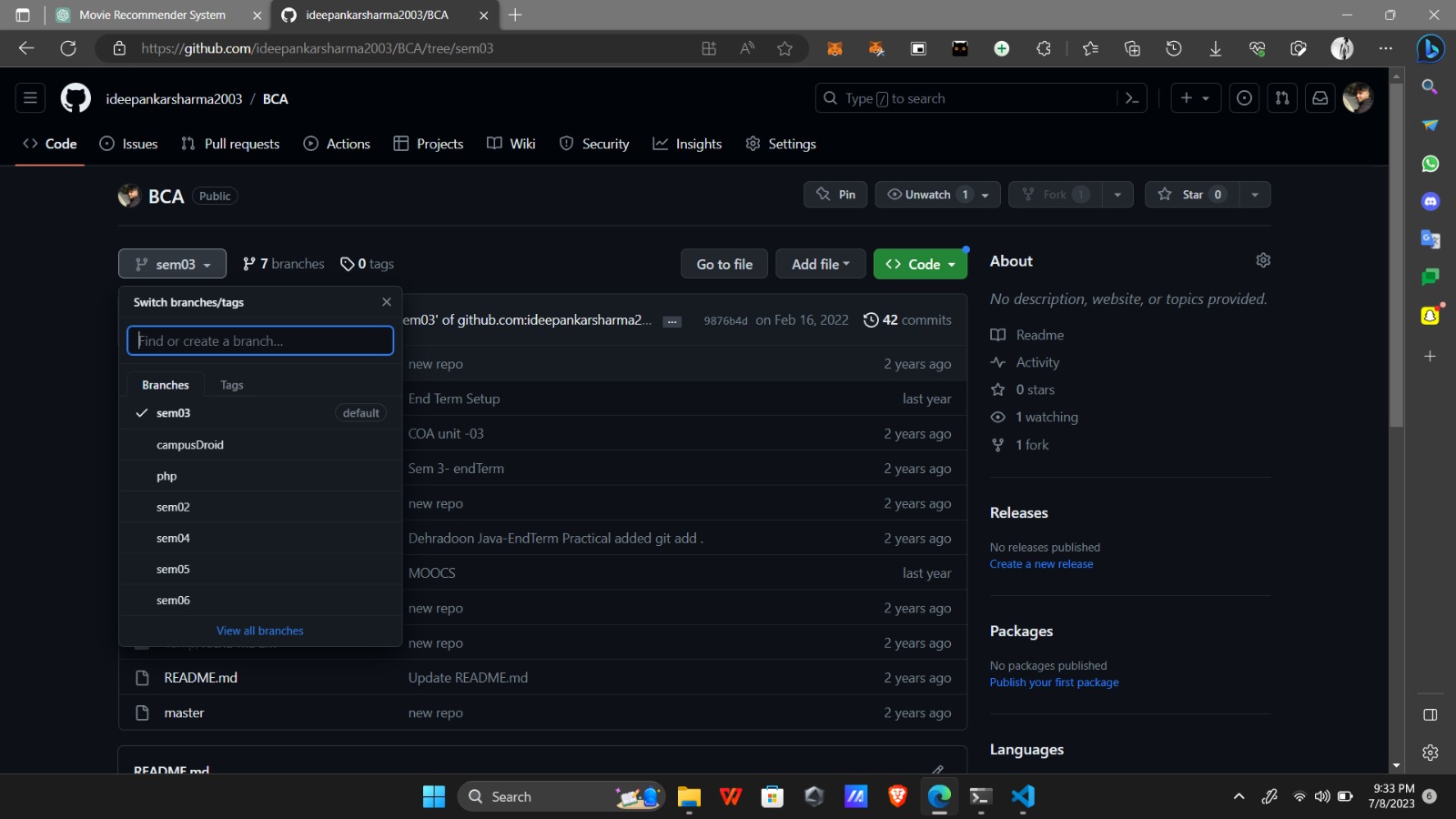Screen dimensions: 1456x819
Task: Open GitHub homepage via Octocat logo
Action: point(76,98)
